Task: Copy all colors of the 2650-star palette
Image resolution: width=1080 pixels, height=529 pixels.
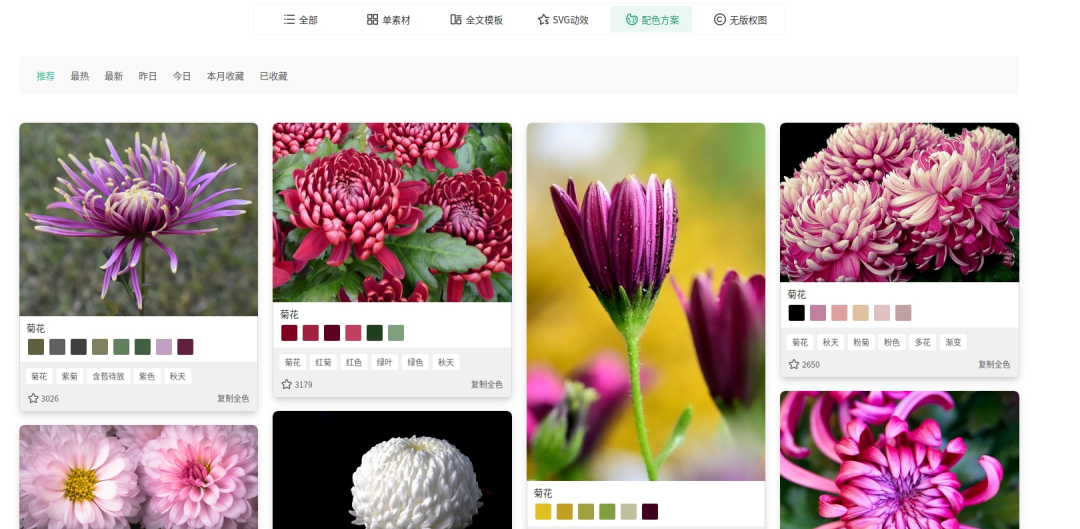Action: click(x=994, y=364)
